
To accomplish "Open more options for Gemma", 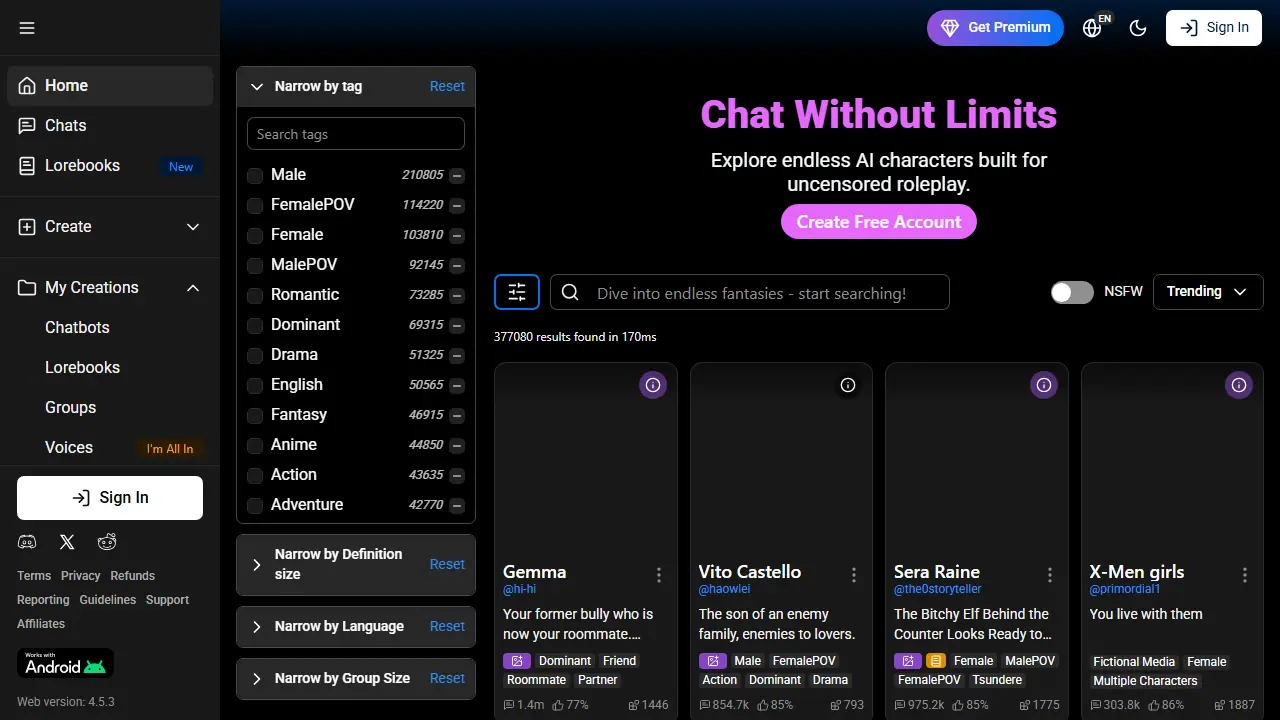I will coord(659,575).
